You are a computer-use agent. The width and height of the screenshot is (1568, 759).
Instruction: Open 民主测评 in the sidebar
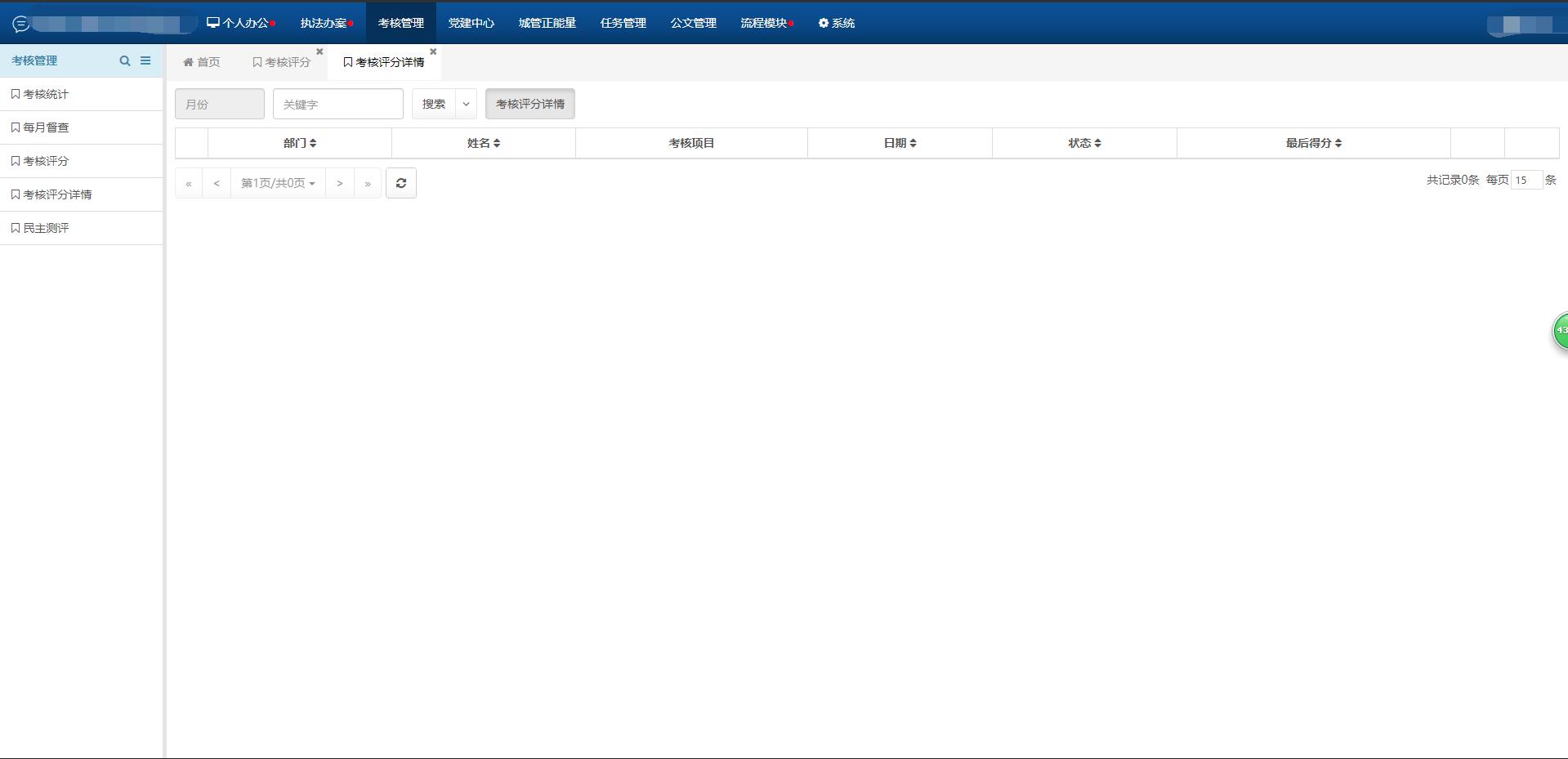[47, 228]
